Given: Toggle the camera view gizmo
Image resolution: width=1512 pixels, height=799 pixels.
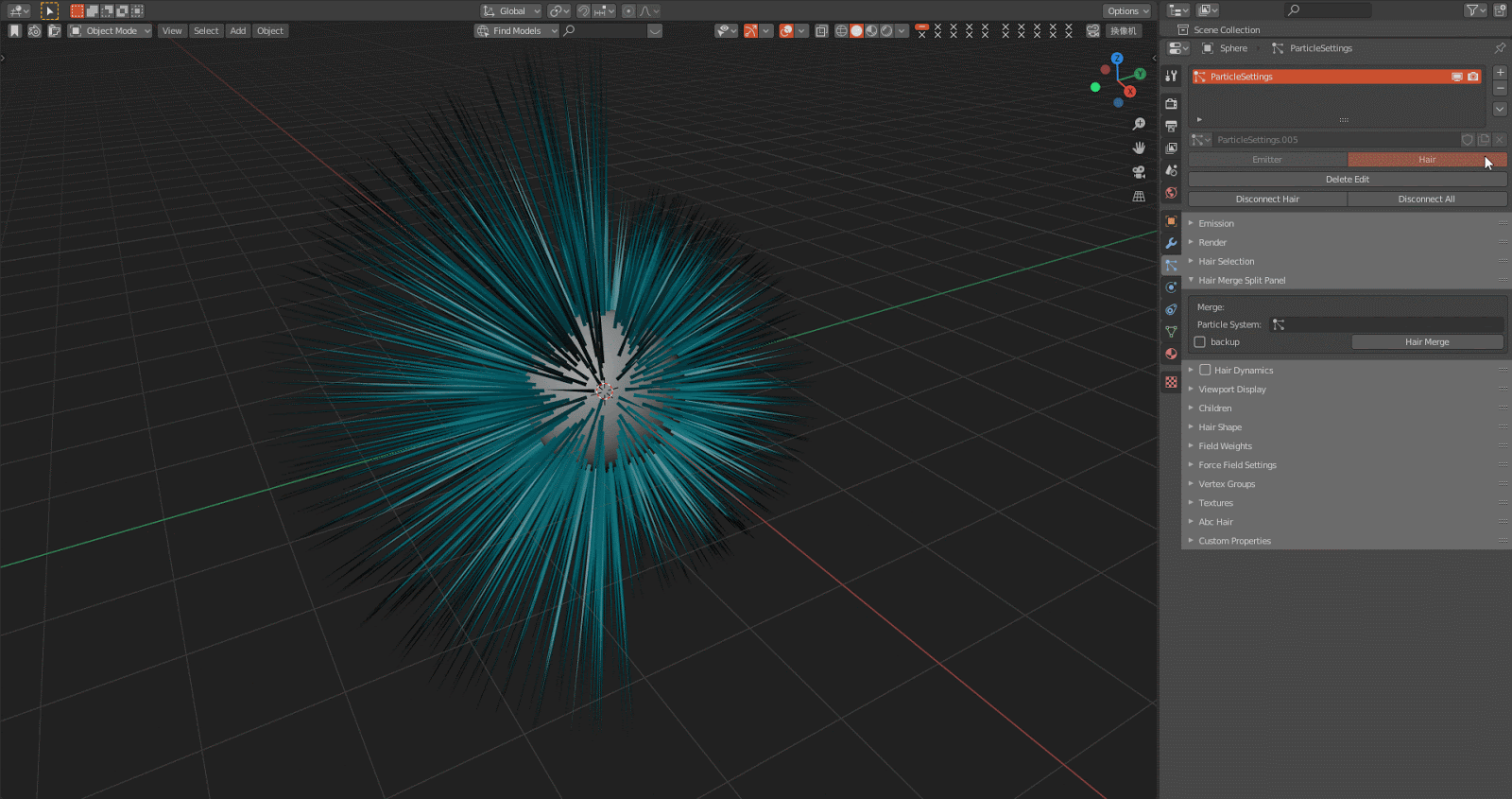Looking at the screenshot, I should pos(1139,172).
